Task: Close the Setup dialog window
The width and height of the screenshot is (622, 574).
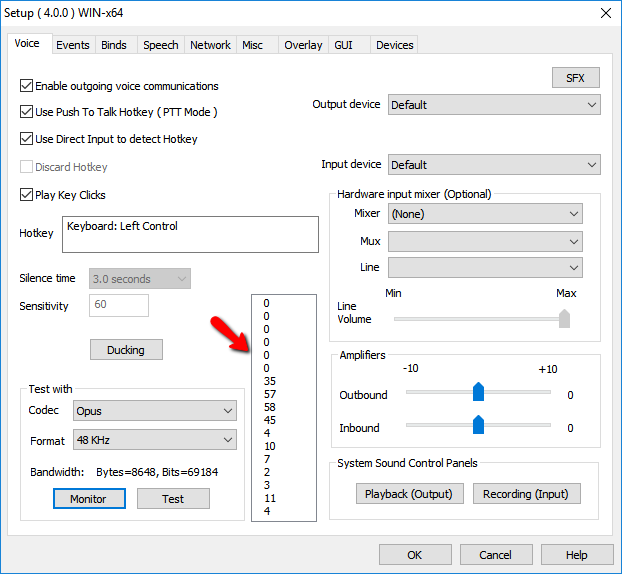Action: (605, 13)
